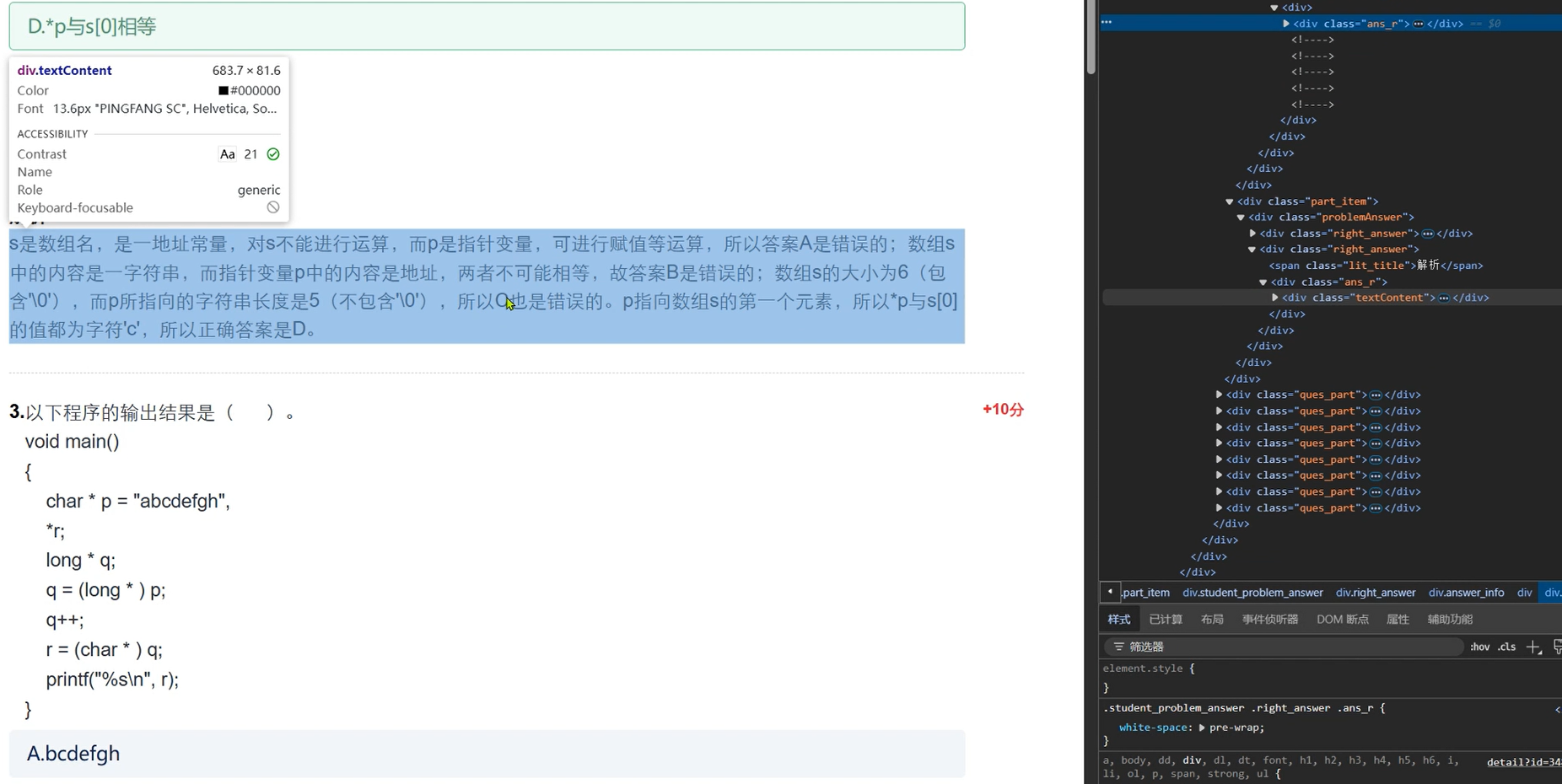Click breadcrumb scroll-left arrow

1110,592
